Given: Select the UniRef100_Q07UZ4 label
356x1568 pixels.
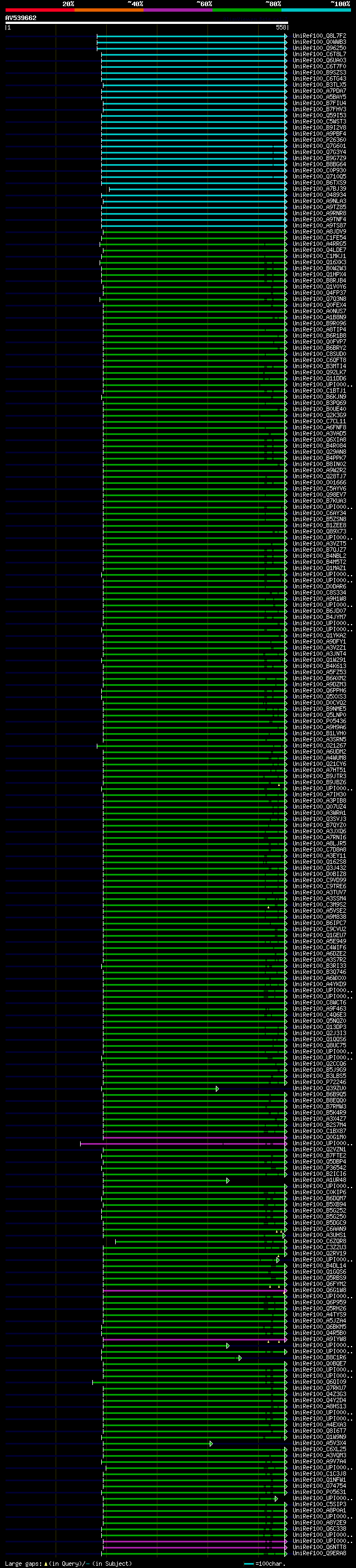Looking at the screenshot, I should point(319,807).
